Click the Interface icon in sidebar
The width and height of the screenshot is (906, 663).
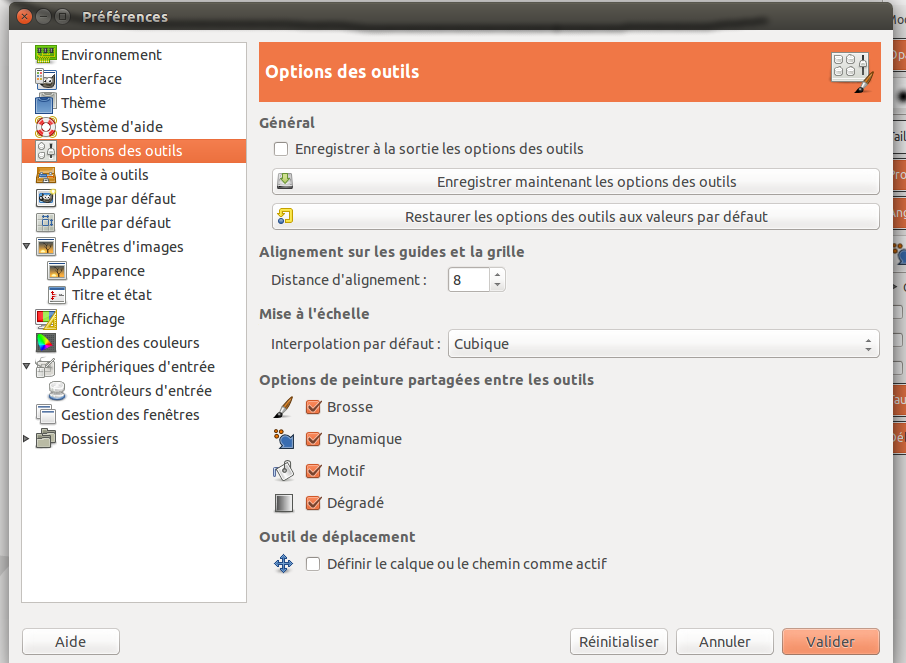[x=46, y=79]
